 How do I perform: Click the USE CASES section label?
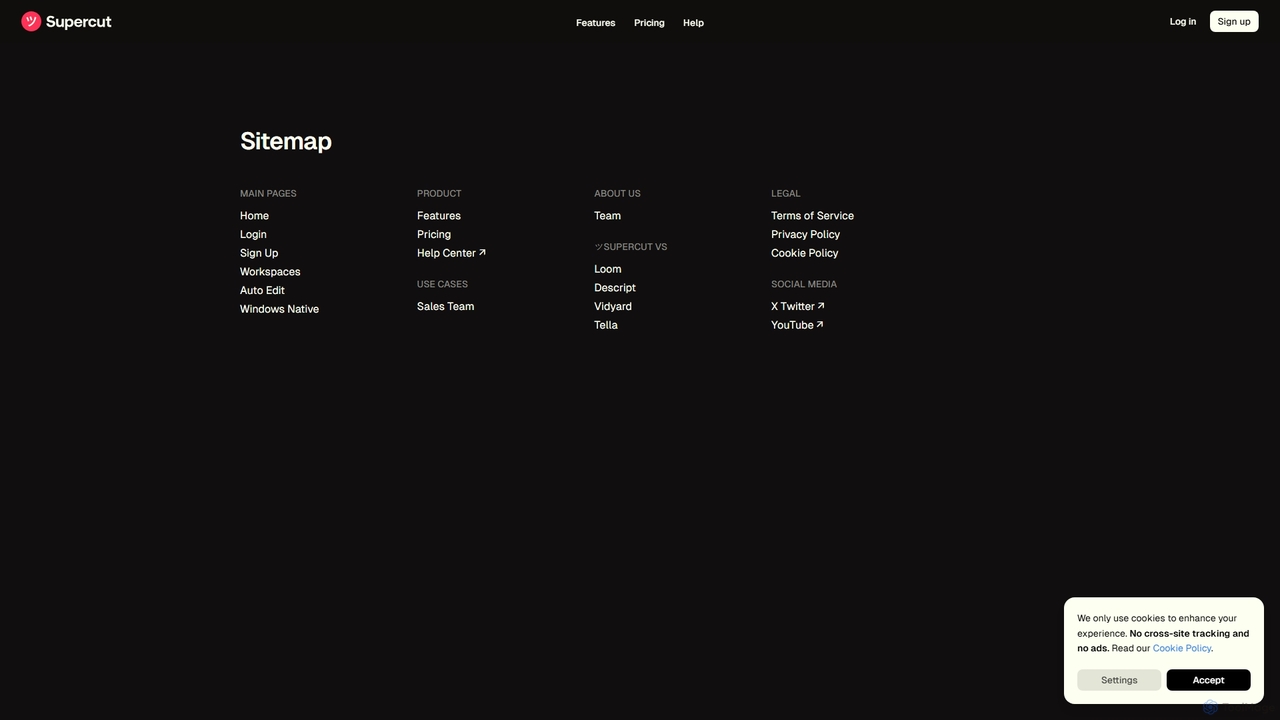[x=442, y=285]
